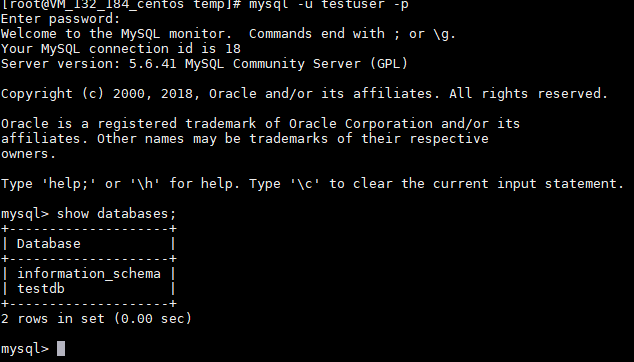Screen dimensions: 634x362
Task: Click the final 'mysql>' prompt label
Action: point(25,349)
